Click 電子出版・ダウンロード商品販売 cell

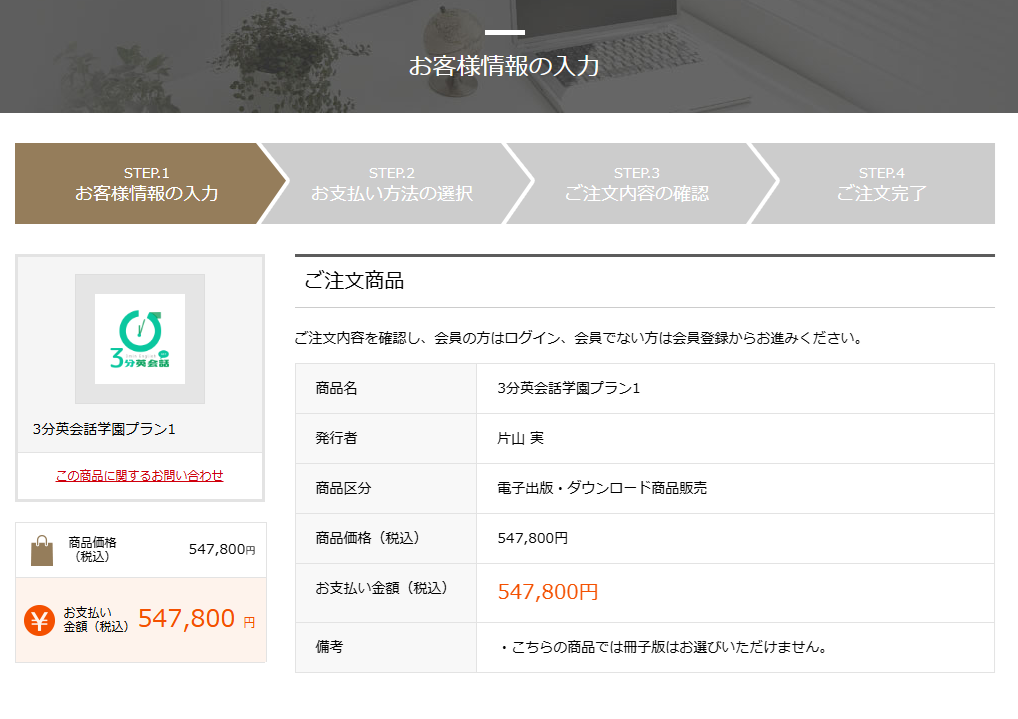click(602, 488)
